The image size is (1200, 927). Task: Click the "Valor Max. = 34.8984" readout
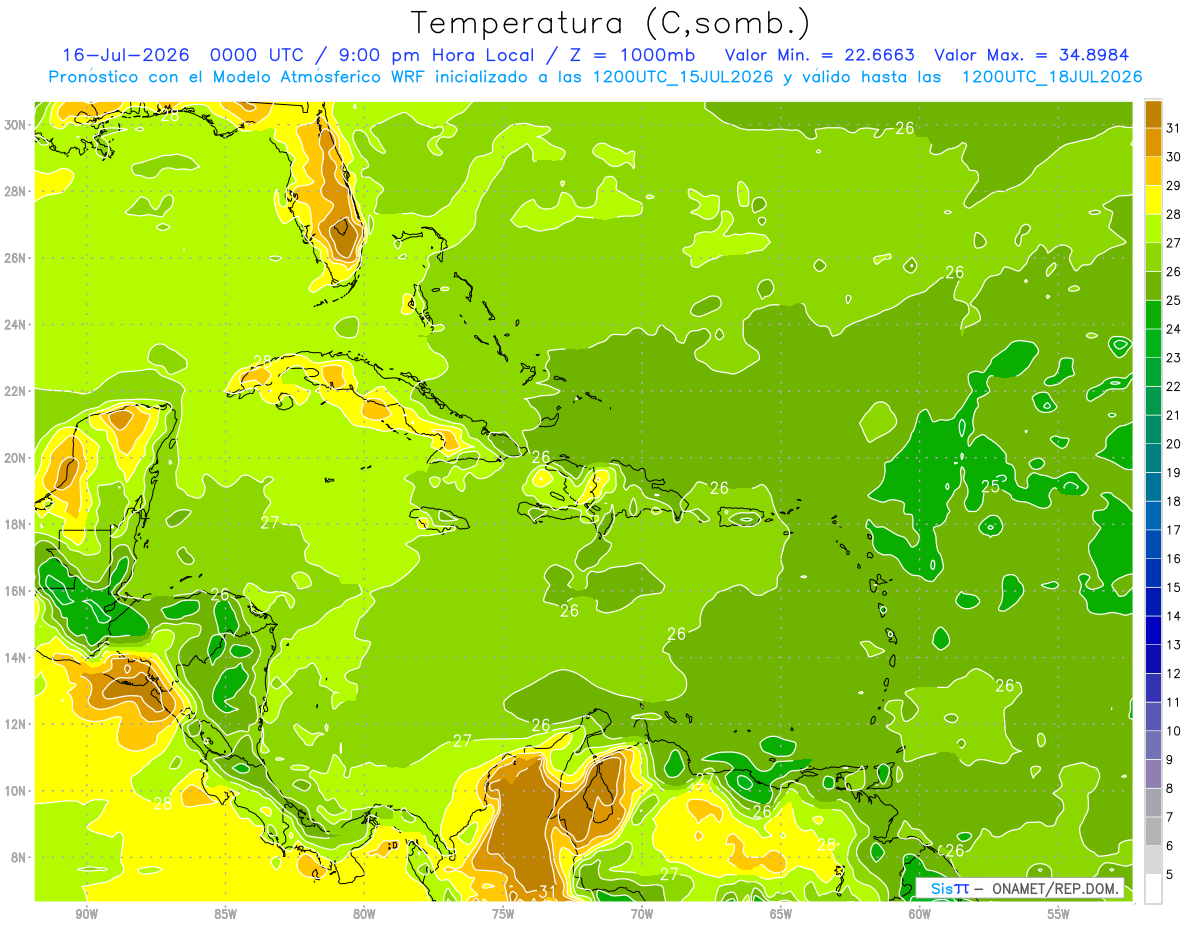(x=1034, y=55)
